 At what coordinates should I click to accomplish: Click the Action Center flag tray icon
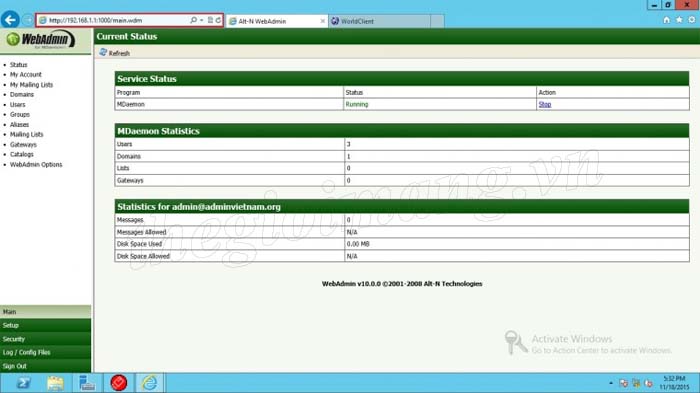[x=624, y=383]
